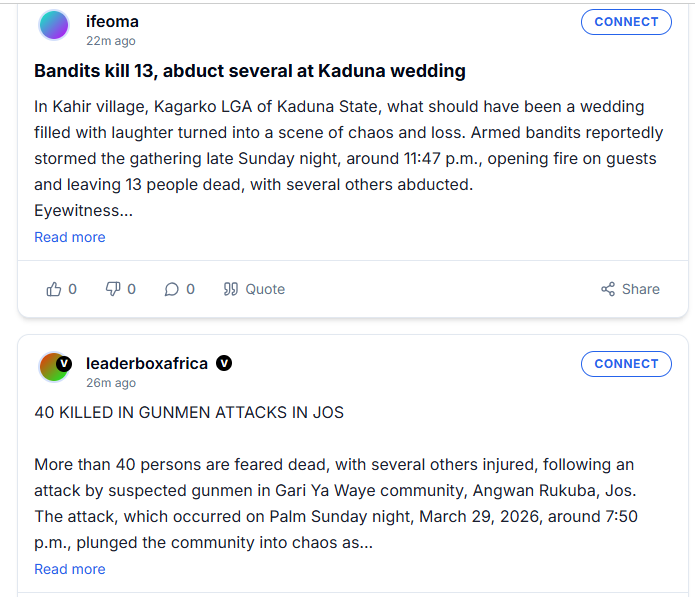Image resolution: width=695 pixels, height=597 pixels.
Task: Connect with leaderboxafrica
Action: 626,364
